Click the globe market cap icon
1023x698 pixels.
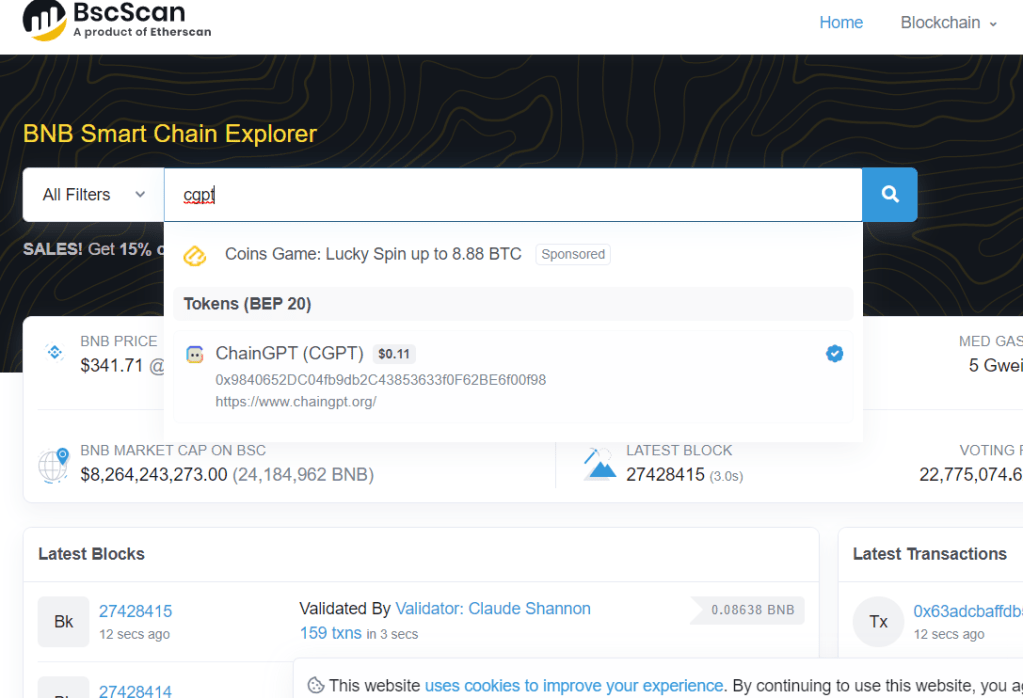[53, 465]
